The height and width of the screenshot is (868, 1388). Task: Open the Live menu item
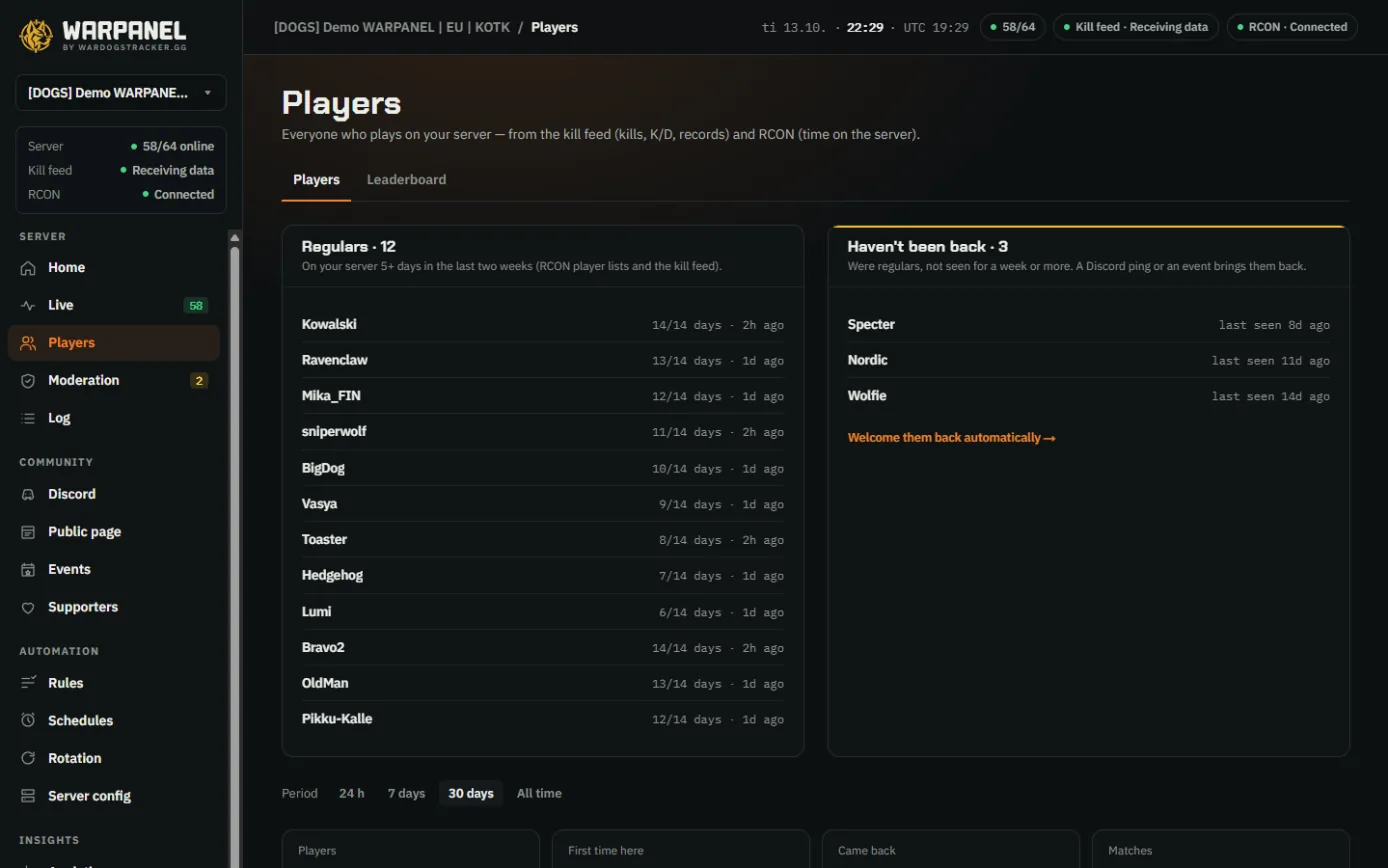[114, 305]
